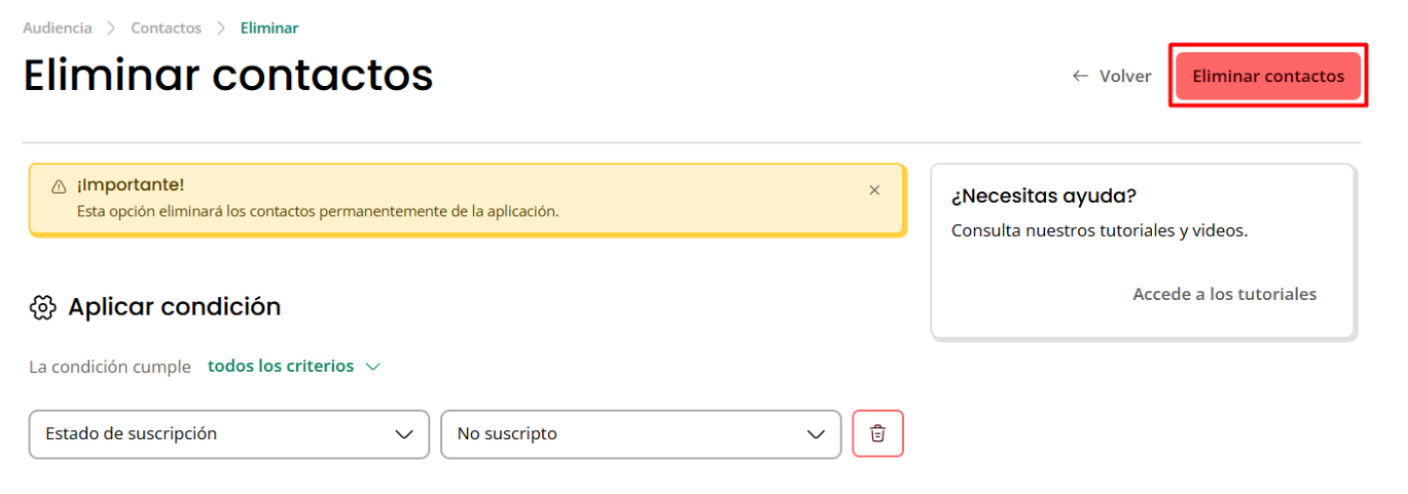Open the Accede a los tutoriales link
Screen dimensions: 1408x494
point(1224,294)
